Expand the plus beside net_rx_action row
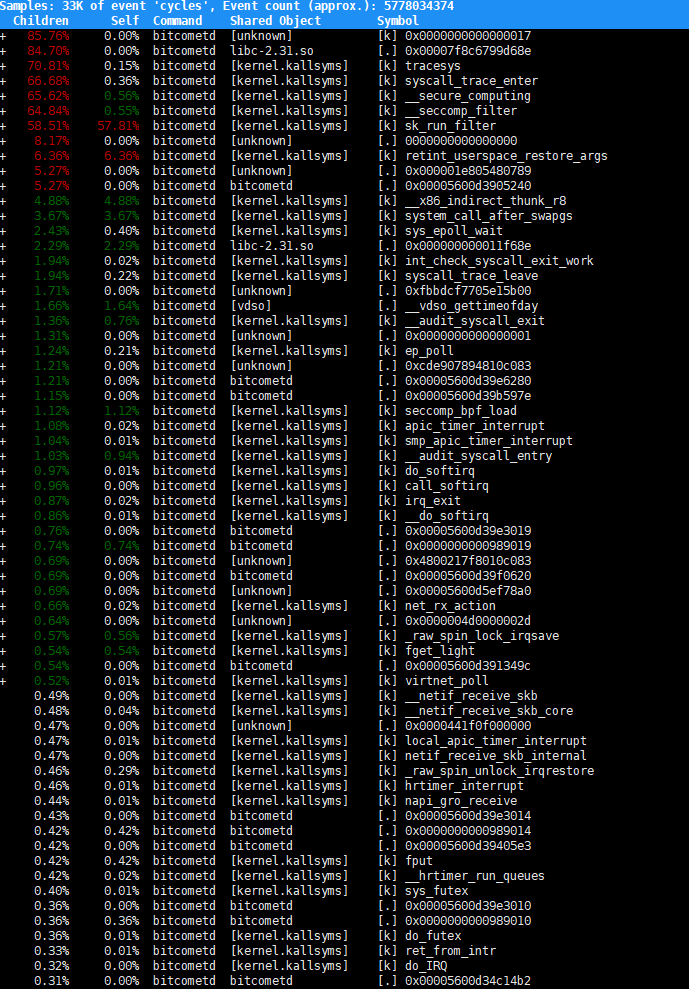This screenshot has height=989, width=689. pyautogui.click(x=3, y=606)
